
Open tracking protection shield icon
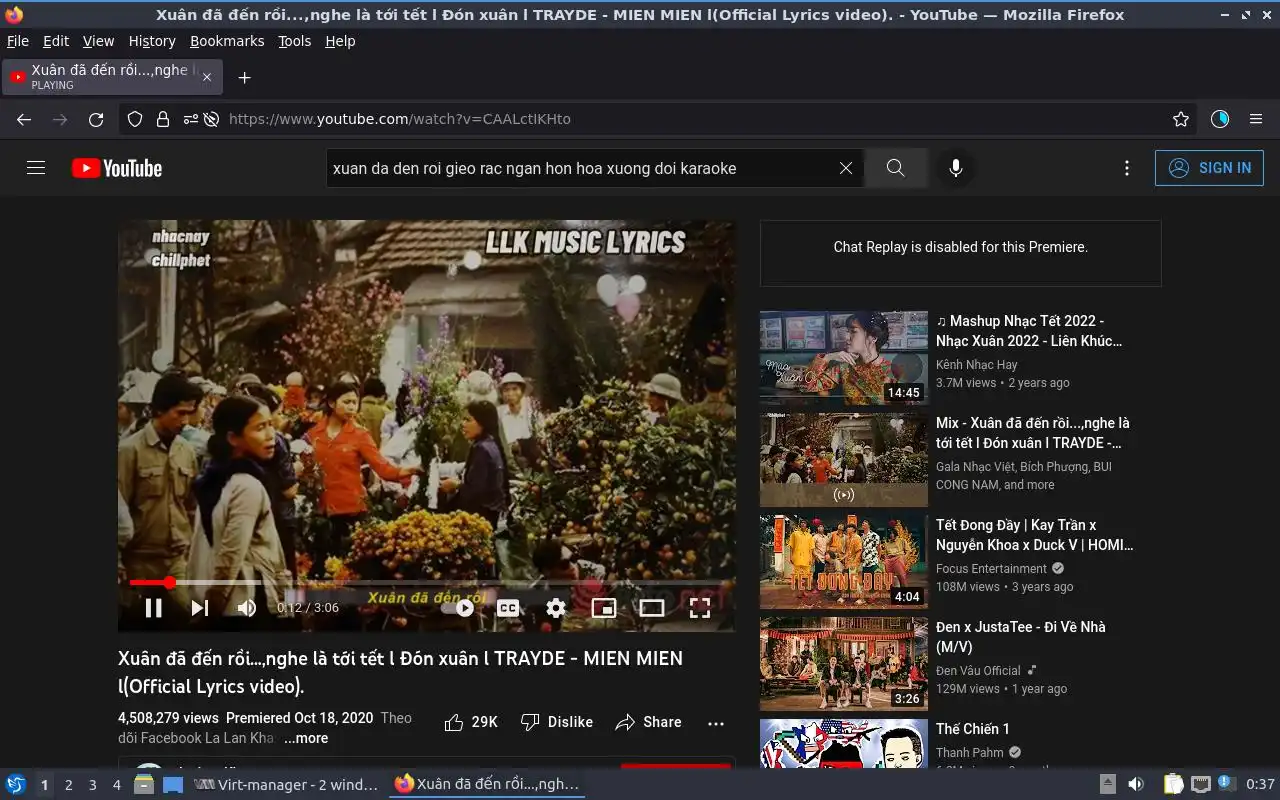tap(135, 119)
